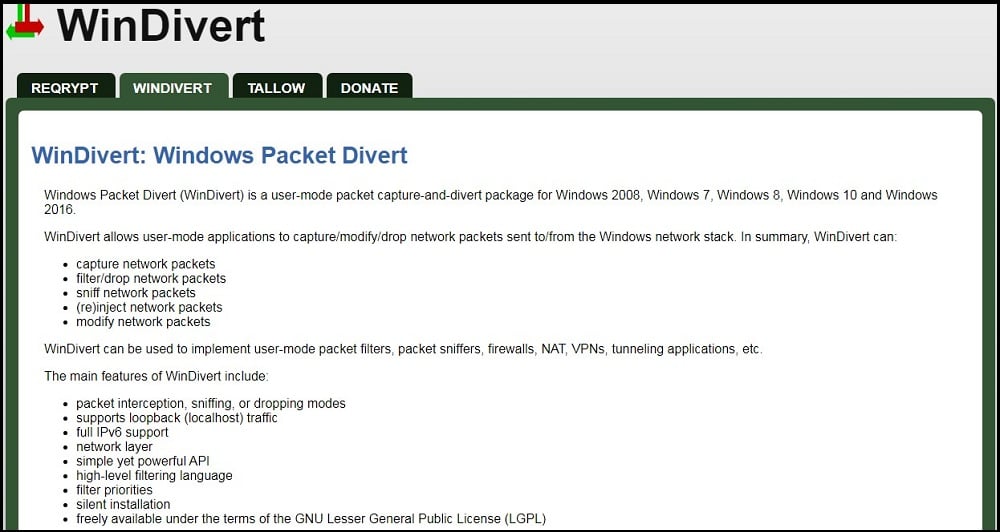This screenshot has width=1000, height=532.
Task: Open the REQRYPT tab
Action: click(x=65, y=87)
